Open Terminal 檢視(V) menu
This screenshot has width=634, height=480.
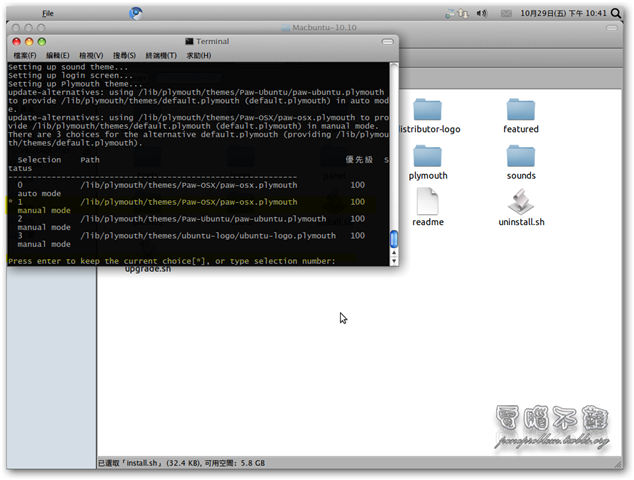click(91, 55)
